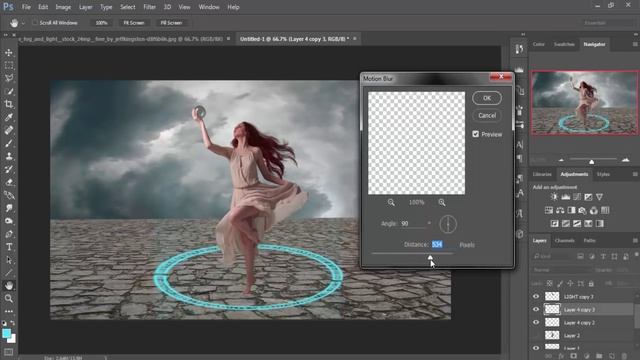The height and width of the screenshot is (360, 640).
Task: Open the foreground cyan color swatch
Action: [x=7, y=333]
